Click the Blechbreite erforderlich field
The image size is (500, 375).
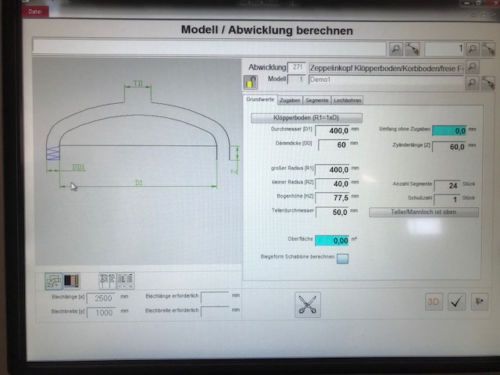[x=215, y=311]
